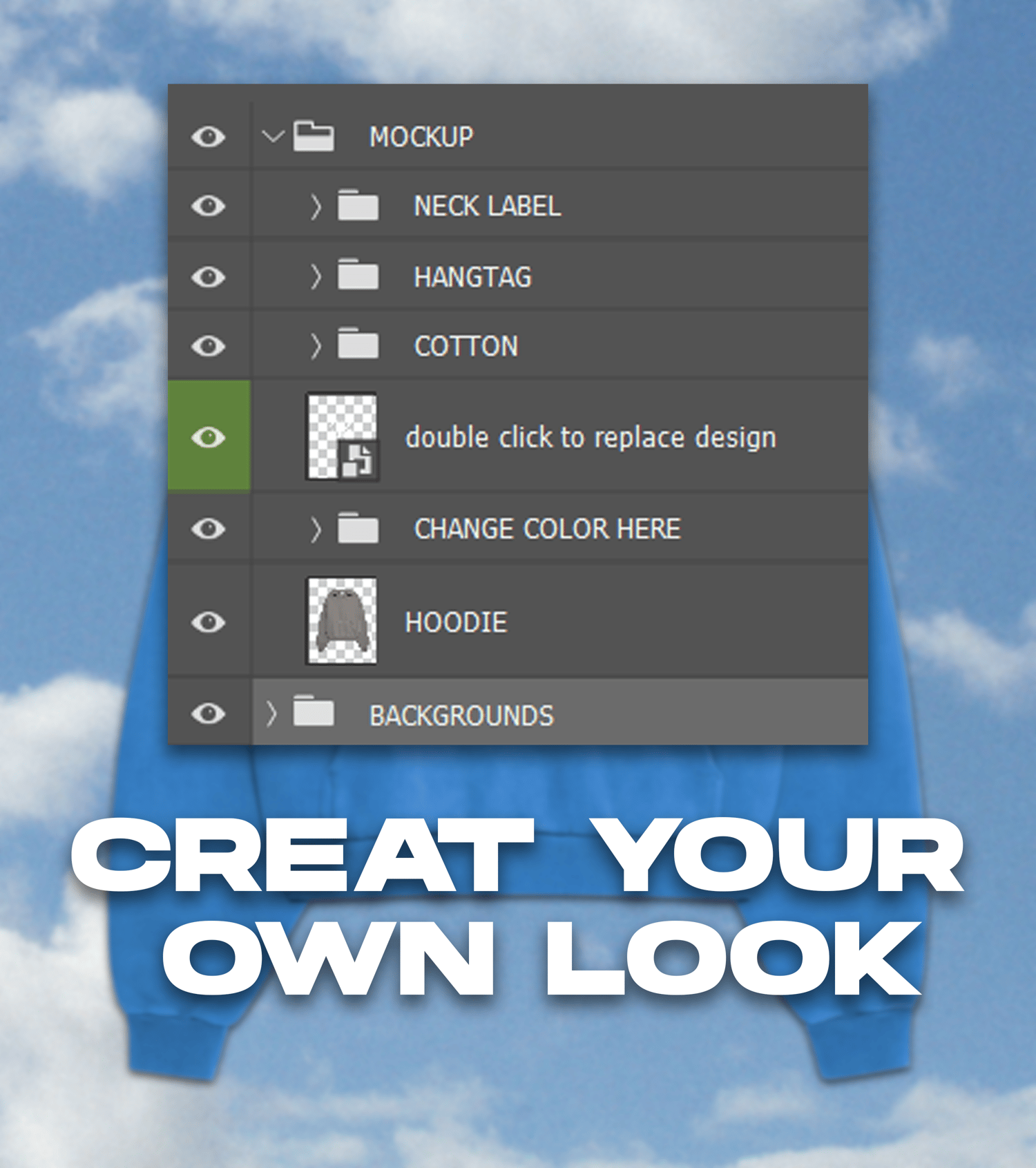Expand the NECK LABEL group

pos(316,207)
